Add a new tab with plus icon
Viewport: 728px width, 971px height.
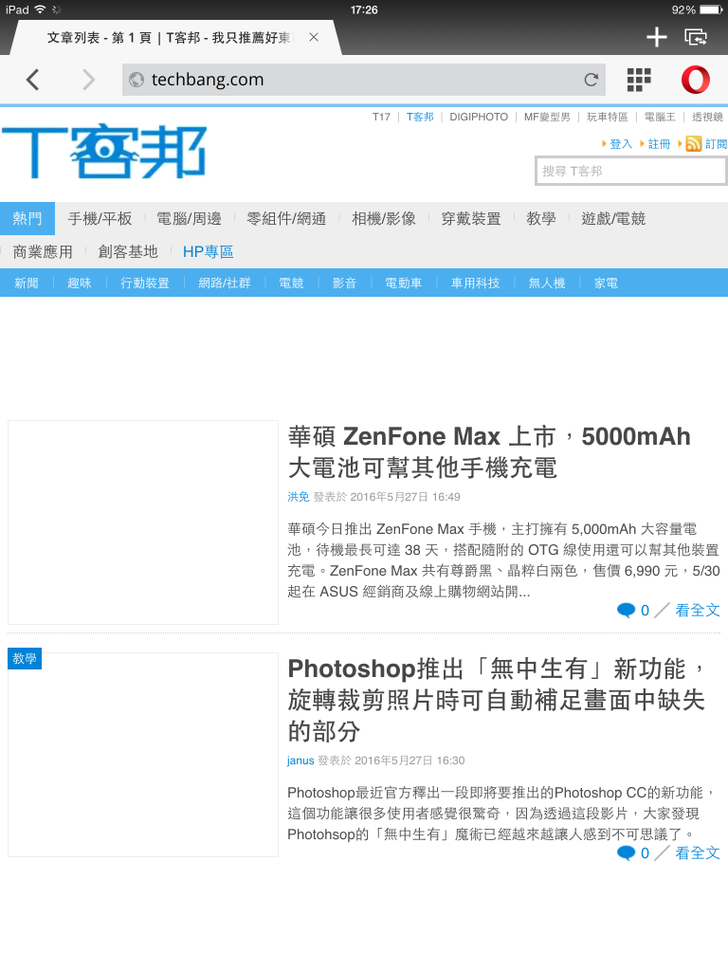[656, 37]
